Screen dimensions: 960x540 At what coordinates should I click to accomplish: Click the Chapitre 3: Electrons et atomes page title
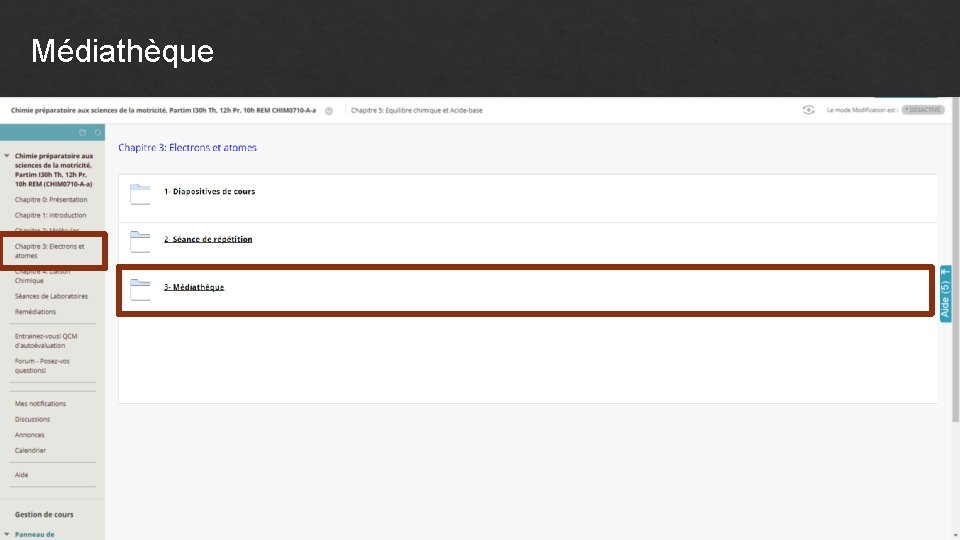pos(187,148)
